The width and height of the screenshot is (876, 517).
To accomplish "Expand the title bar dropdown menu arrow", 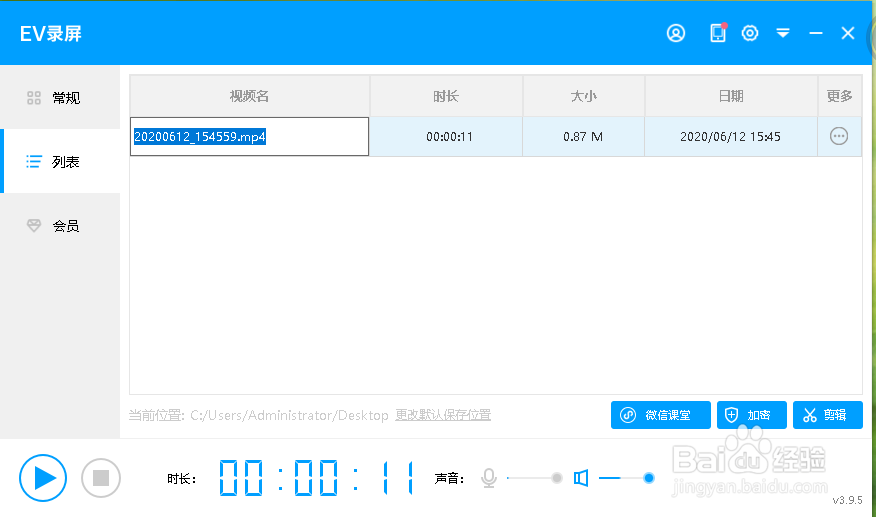I will click(x=783, y=34).
